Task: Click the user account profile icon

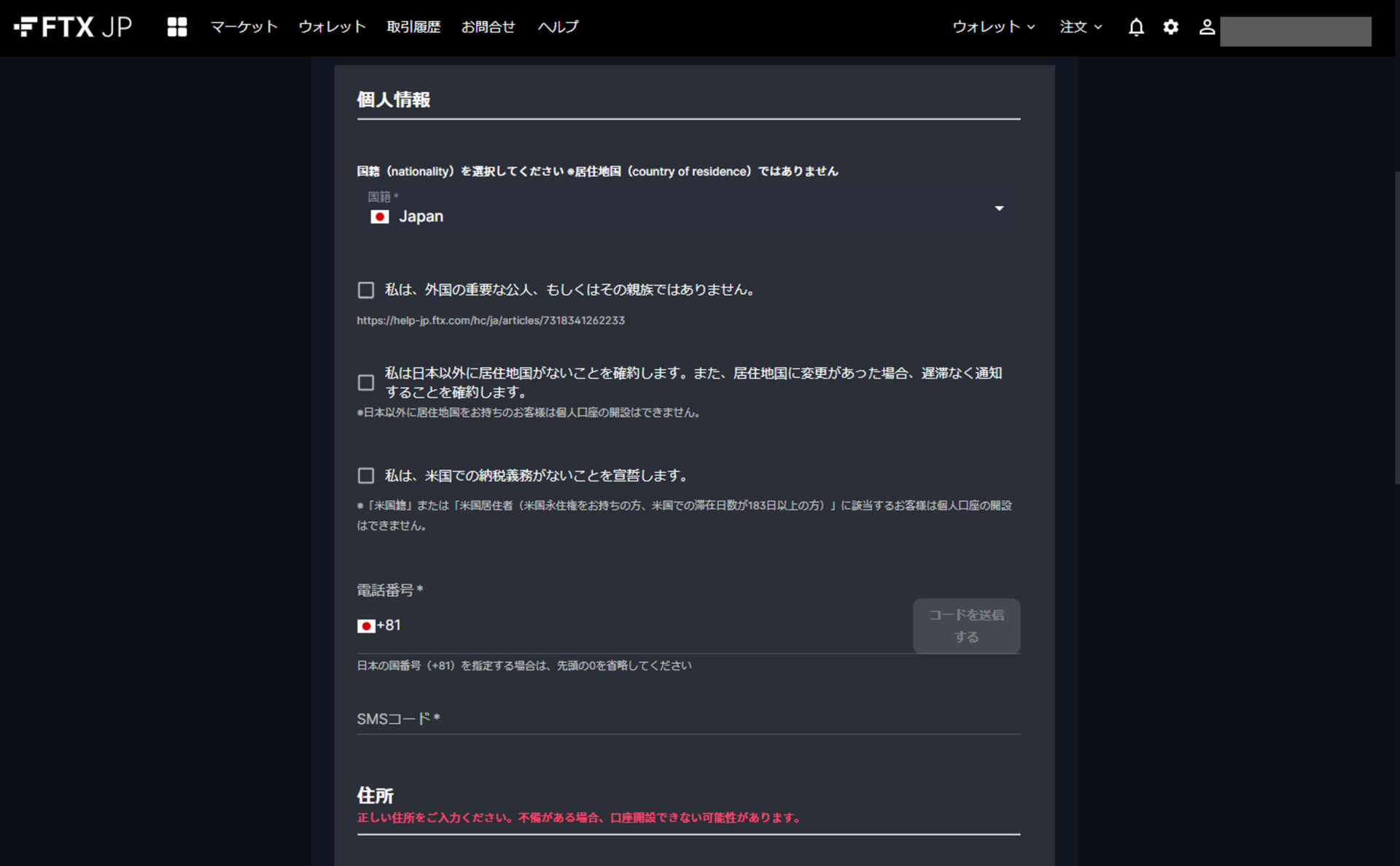Action: click(x=1206, y=27)
